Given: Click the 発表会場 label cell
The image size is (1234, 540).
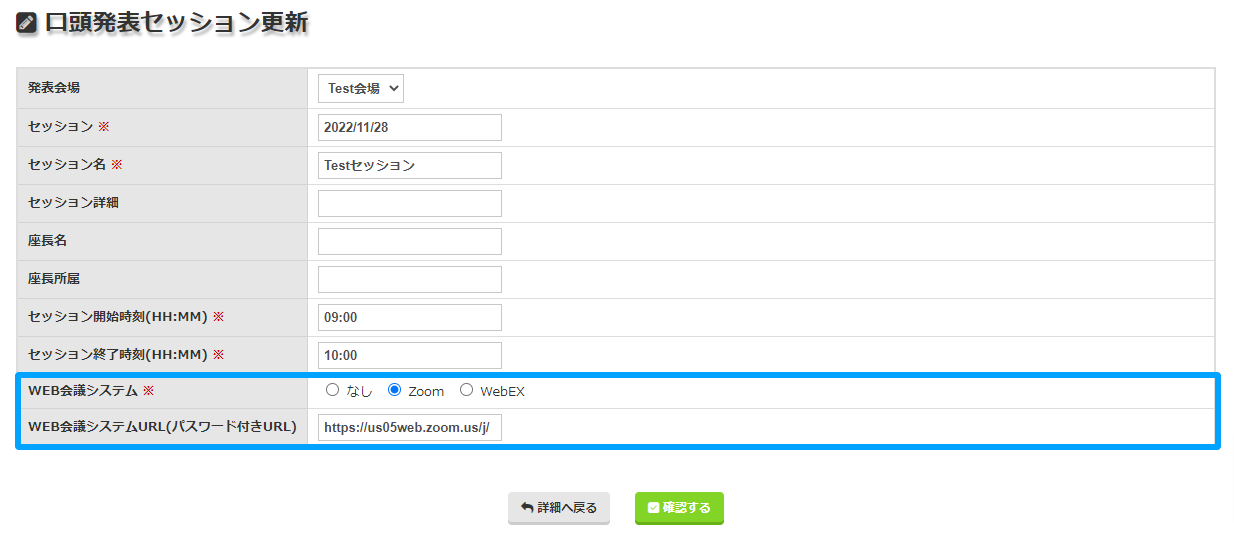Looking at the screenshot, I should (x=54, y=88).
